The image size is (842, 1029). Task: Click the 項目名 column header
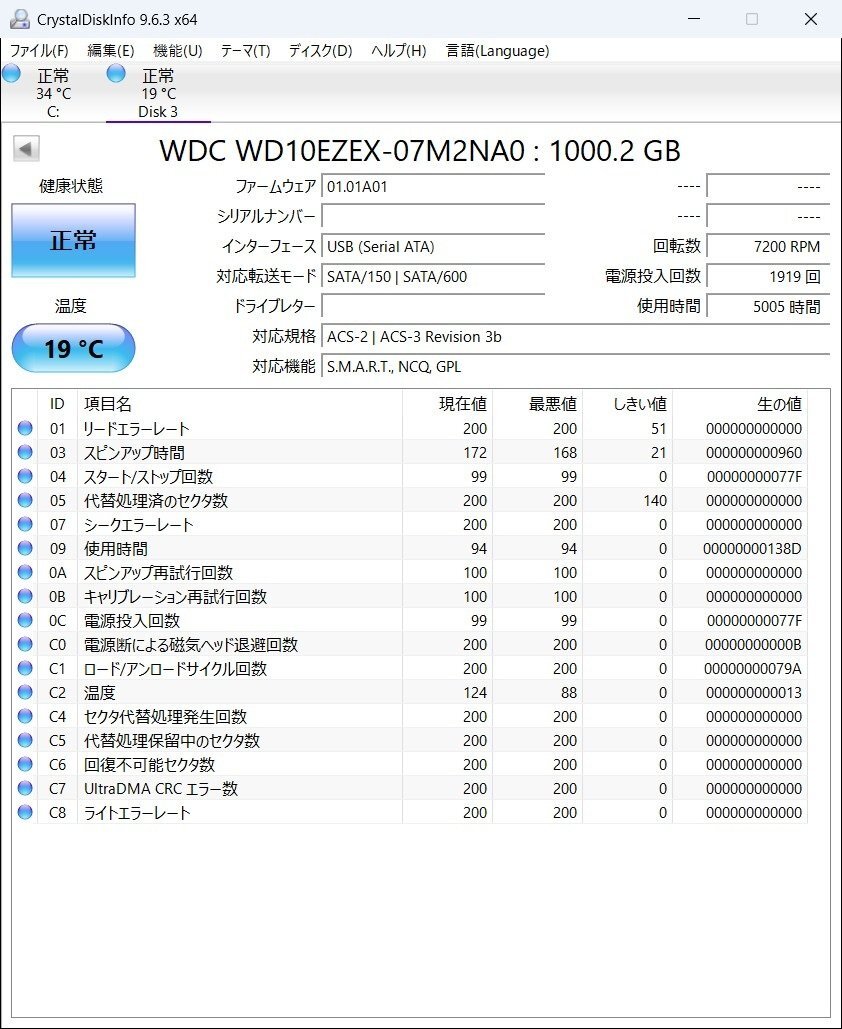(x=240, y=404)
